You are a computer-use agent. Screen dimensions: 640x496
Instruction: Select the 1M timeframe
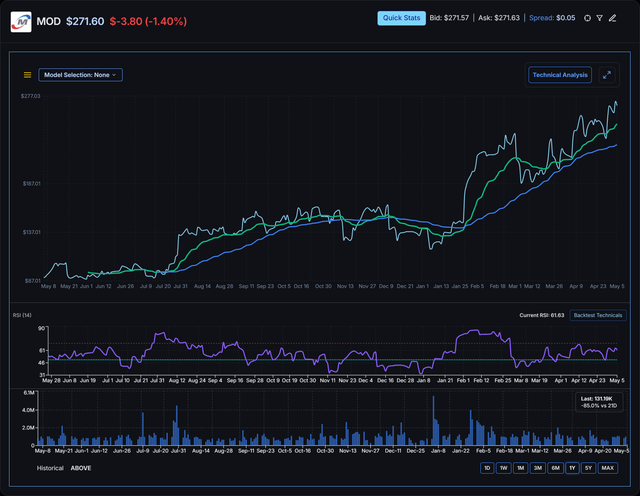(520, 468)
